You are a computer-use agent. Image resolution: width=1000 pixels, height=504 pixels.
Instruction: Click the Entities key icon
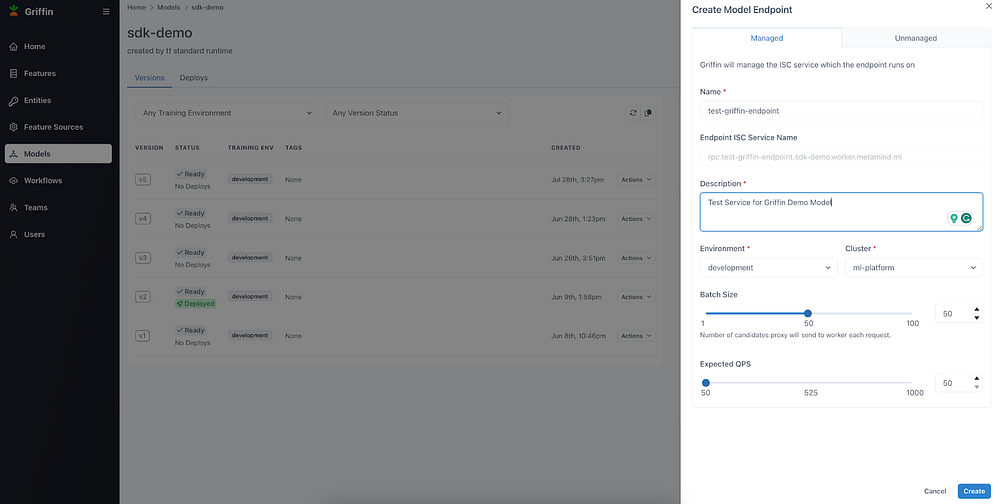(13, 101)
